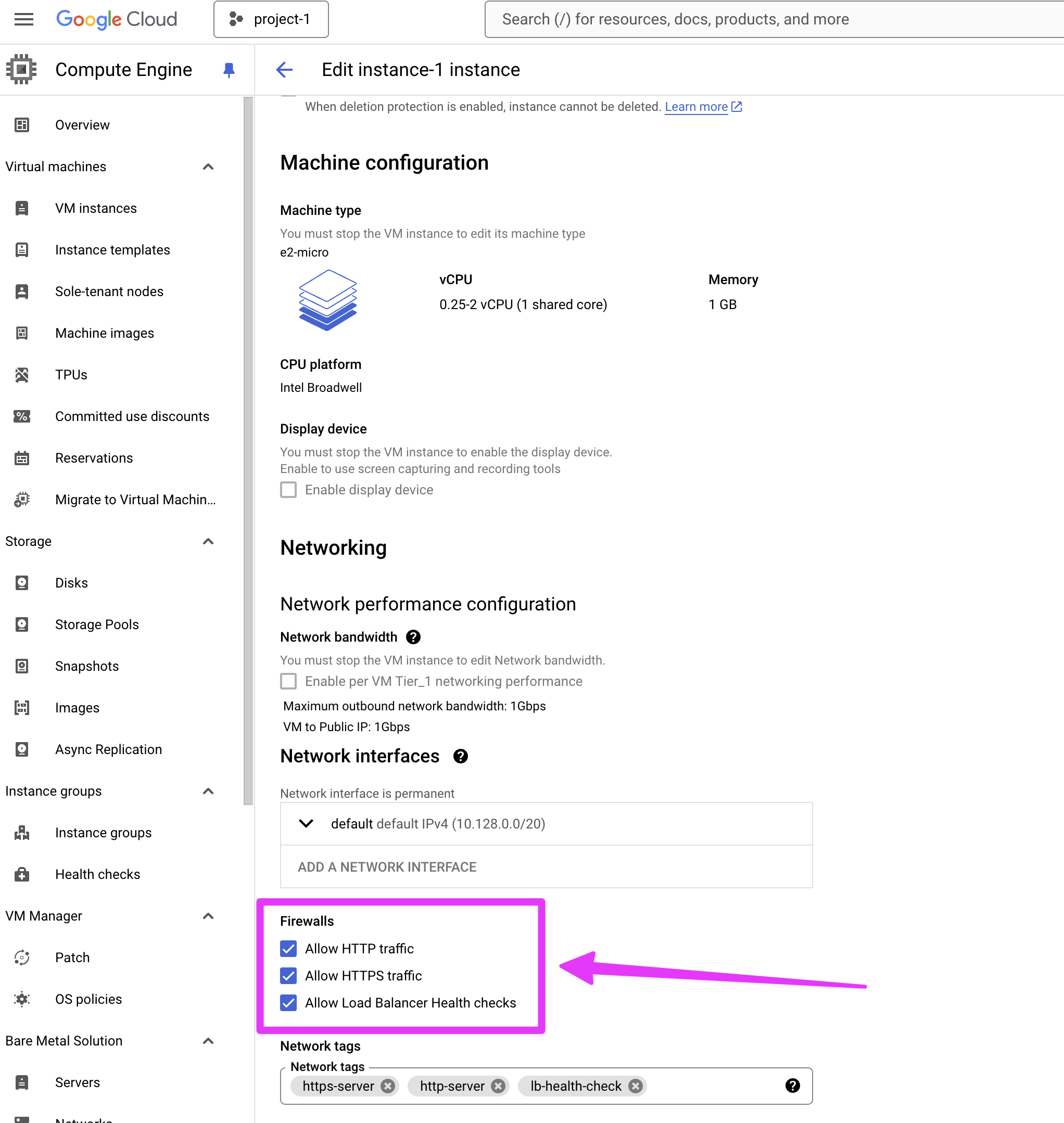This screenshot has height=1123, width=1064.
Task: Toggle Allow Load Balancer Health checks
Action: tap(288, 1003)
